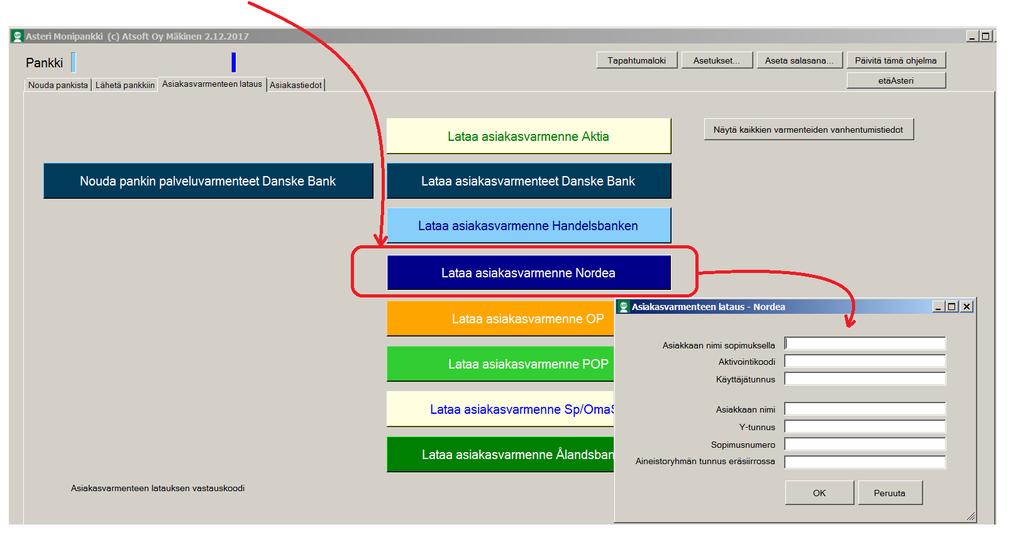Click the Pankki heading label
Image resolution: width=1023 pixels, height=549 pixels.
[x=44, y=63]
